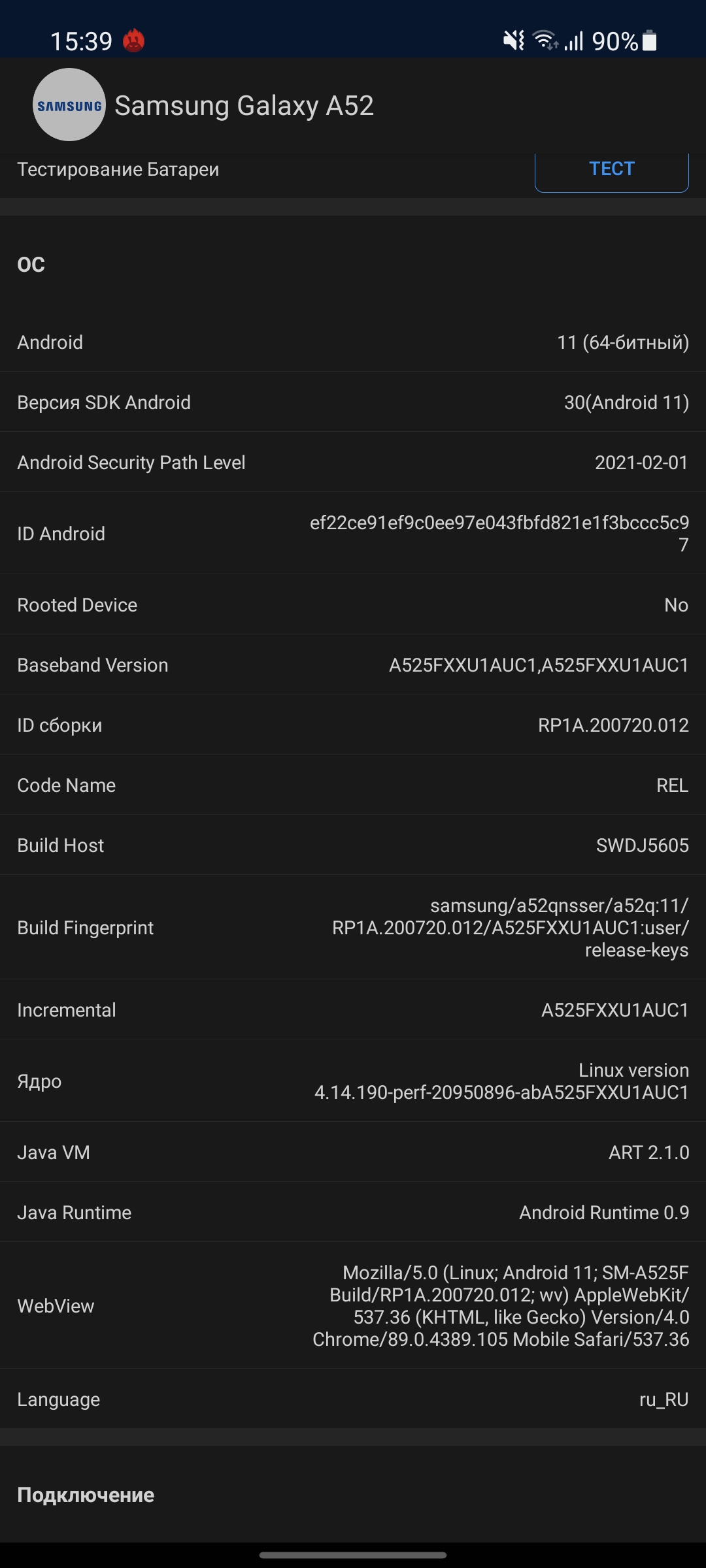Tap the Wi-Fi status icon
The image size is (706, 1568).
(545, 41)
